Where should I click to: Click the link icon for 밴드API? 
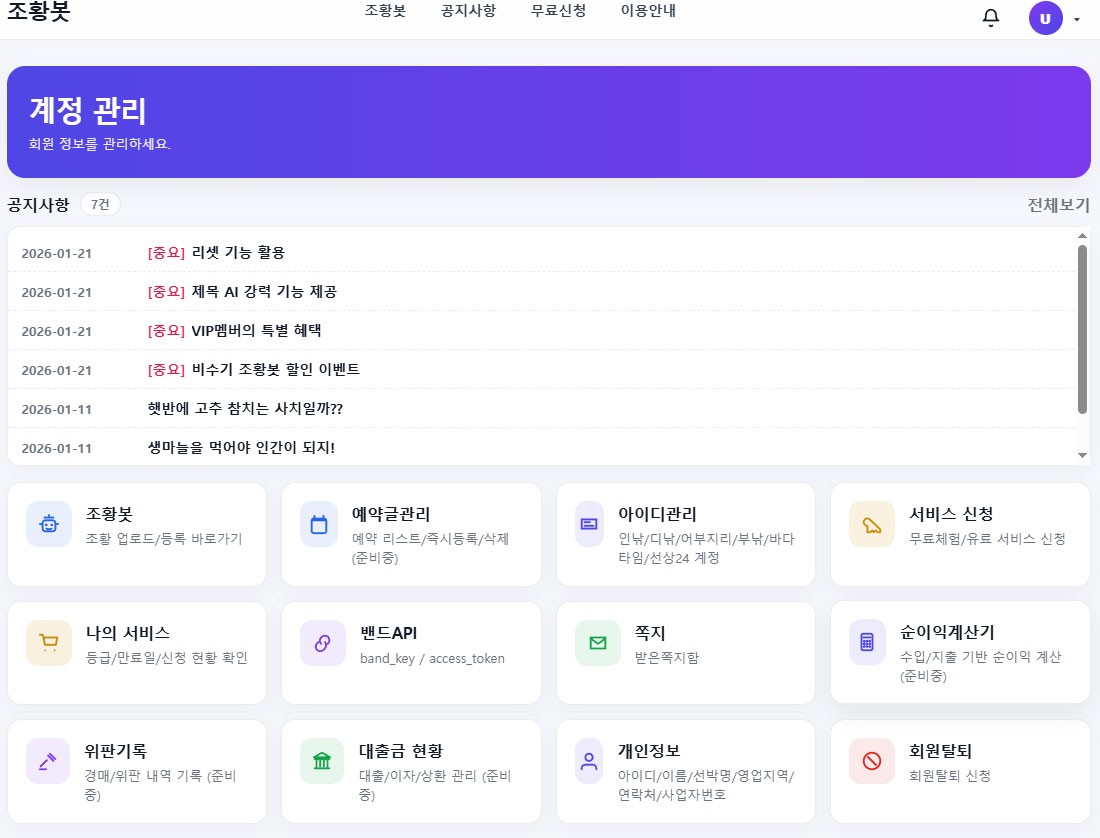pyautogui.click(x=323, y=642)
